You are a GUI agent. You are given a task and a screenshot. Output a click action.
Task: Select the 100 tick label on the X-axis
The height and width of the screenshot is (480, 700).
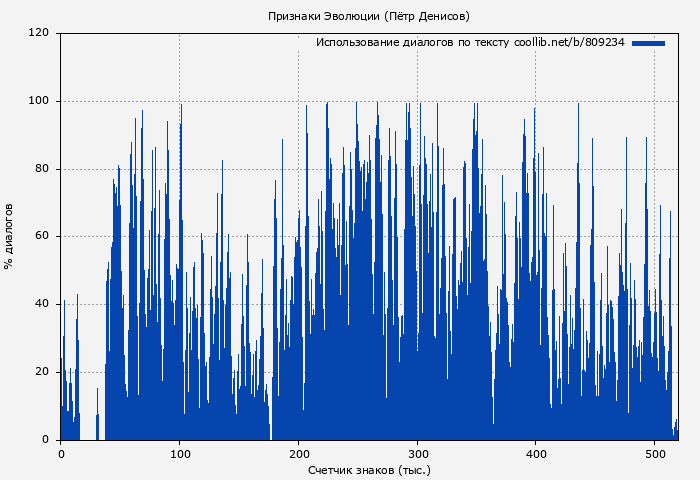tap(179, 453)
